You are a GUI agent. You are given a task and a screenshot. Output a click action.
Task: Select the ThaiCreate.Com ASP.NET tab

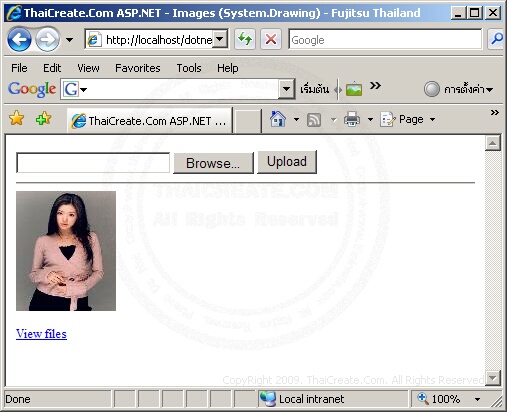pyautogui.click(x=149, y=121)
